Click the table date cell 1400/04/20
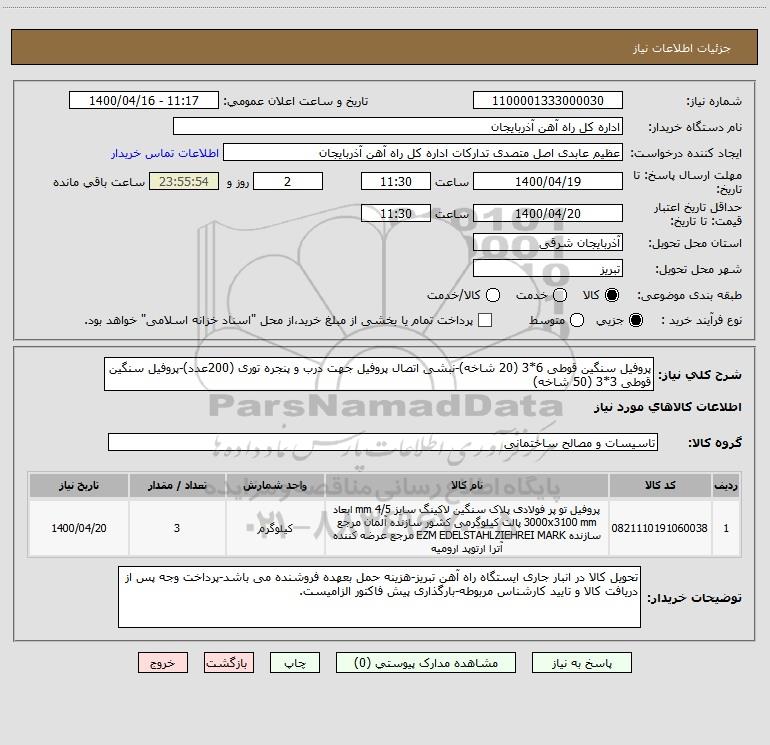Image resolution: width=770 pixels, height=745 pixels. tap(79, 528)
